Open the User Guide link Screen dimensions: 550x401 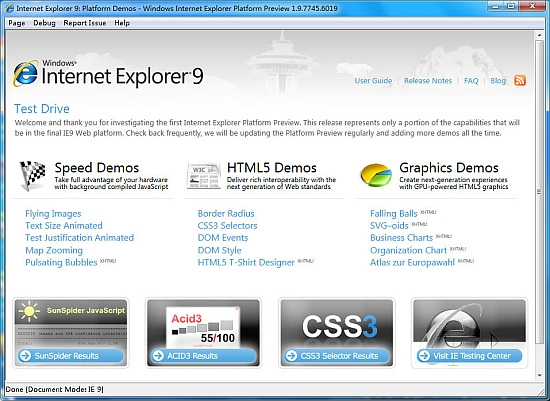373,81
